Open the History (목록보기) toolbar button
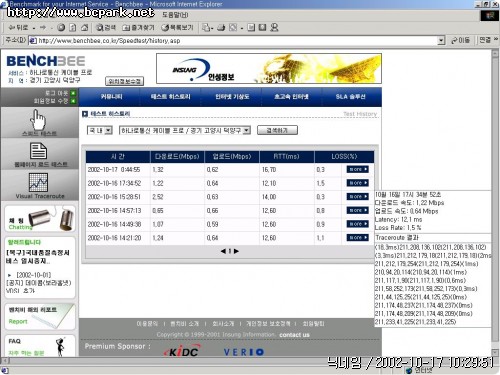500x375 pixels. 177,28
